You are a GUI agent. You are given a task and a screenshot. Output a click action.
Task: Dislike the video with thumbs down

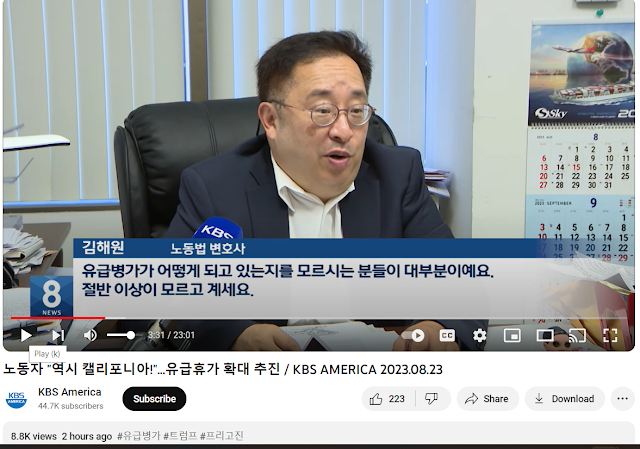[x=432, y=399]
